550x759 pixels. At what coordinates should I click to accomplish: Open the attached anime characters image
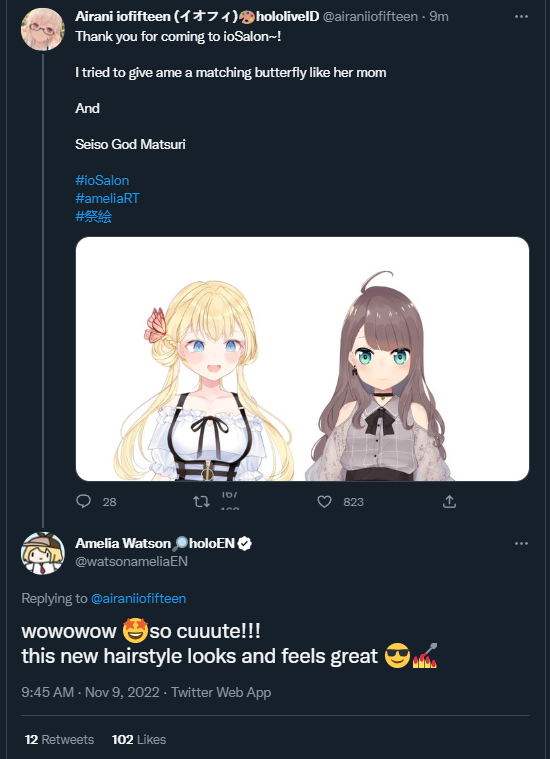point(303,359)
